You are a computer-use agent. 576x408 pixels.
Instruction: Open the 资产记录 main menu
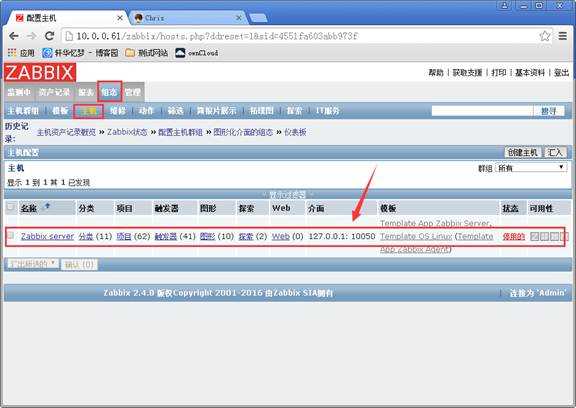54,92
